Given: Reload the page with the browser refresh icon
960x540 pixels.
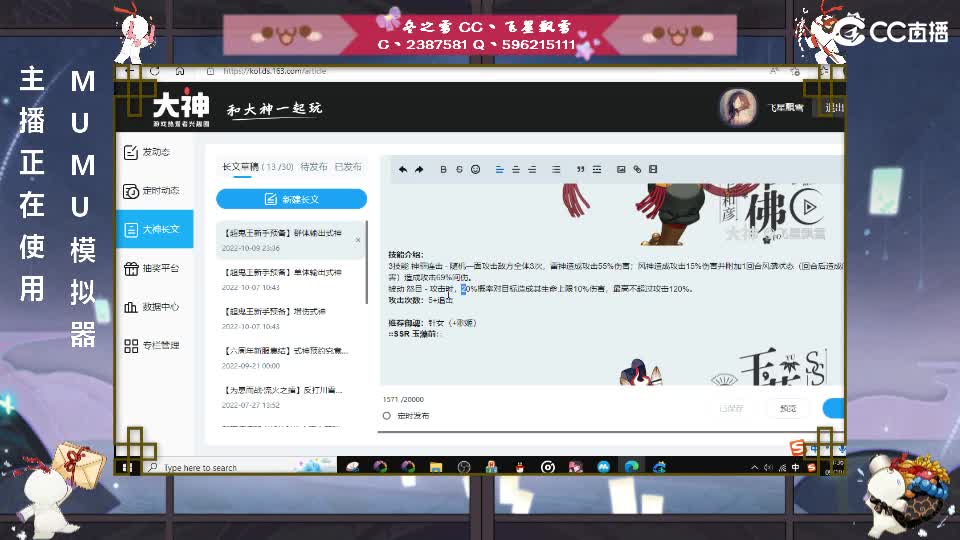Looking at the screenshot, I should [x=154, y=71].
